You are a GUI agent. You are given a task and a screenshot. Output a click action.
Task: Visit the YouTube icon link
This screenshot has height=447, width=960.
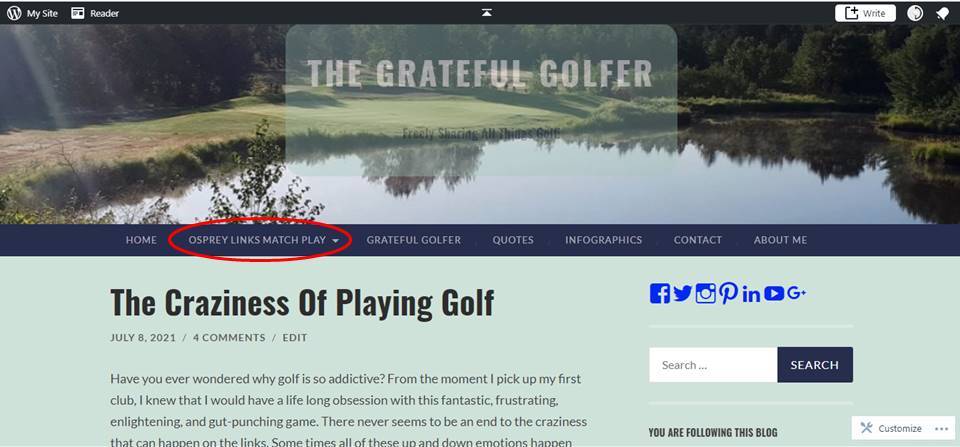pyautogui.click(x=774, y=294)
